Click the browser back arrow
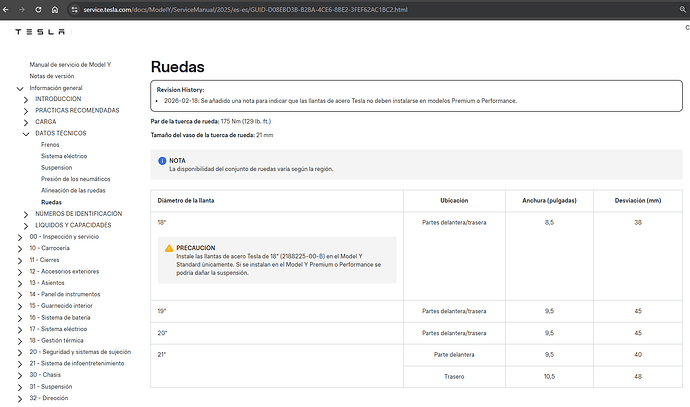690x407 pixels. [6, 9]
